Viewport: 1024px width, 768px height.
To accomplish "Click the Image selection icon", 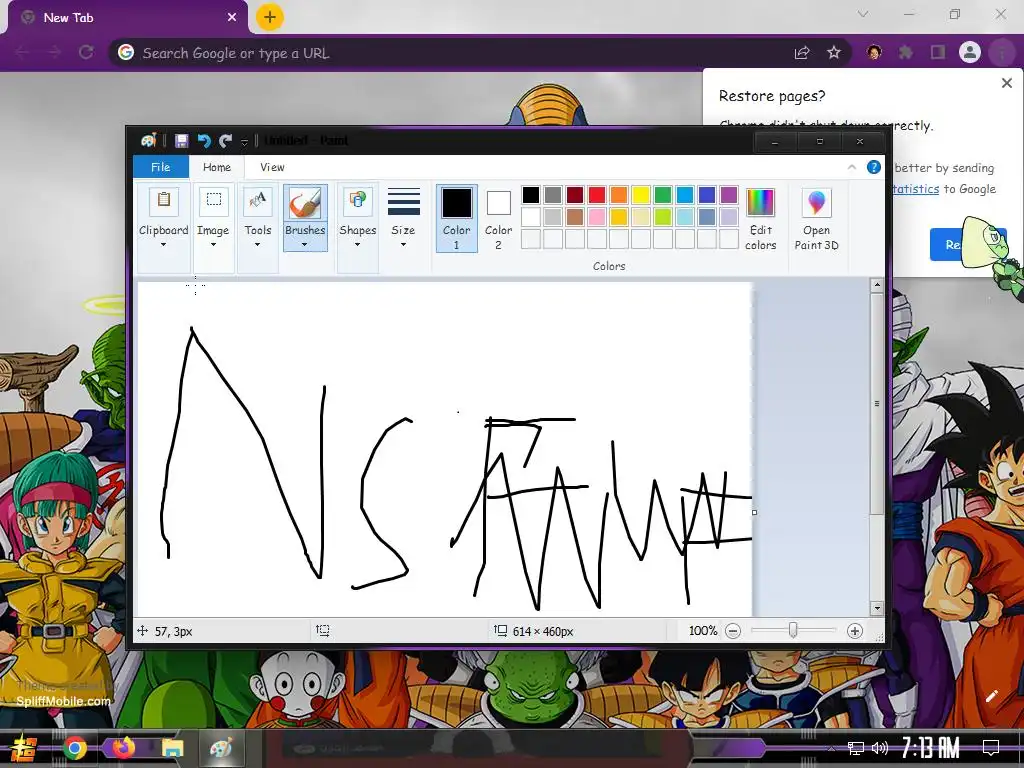I will point(214,201).
